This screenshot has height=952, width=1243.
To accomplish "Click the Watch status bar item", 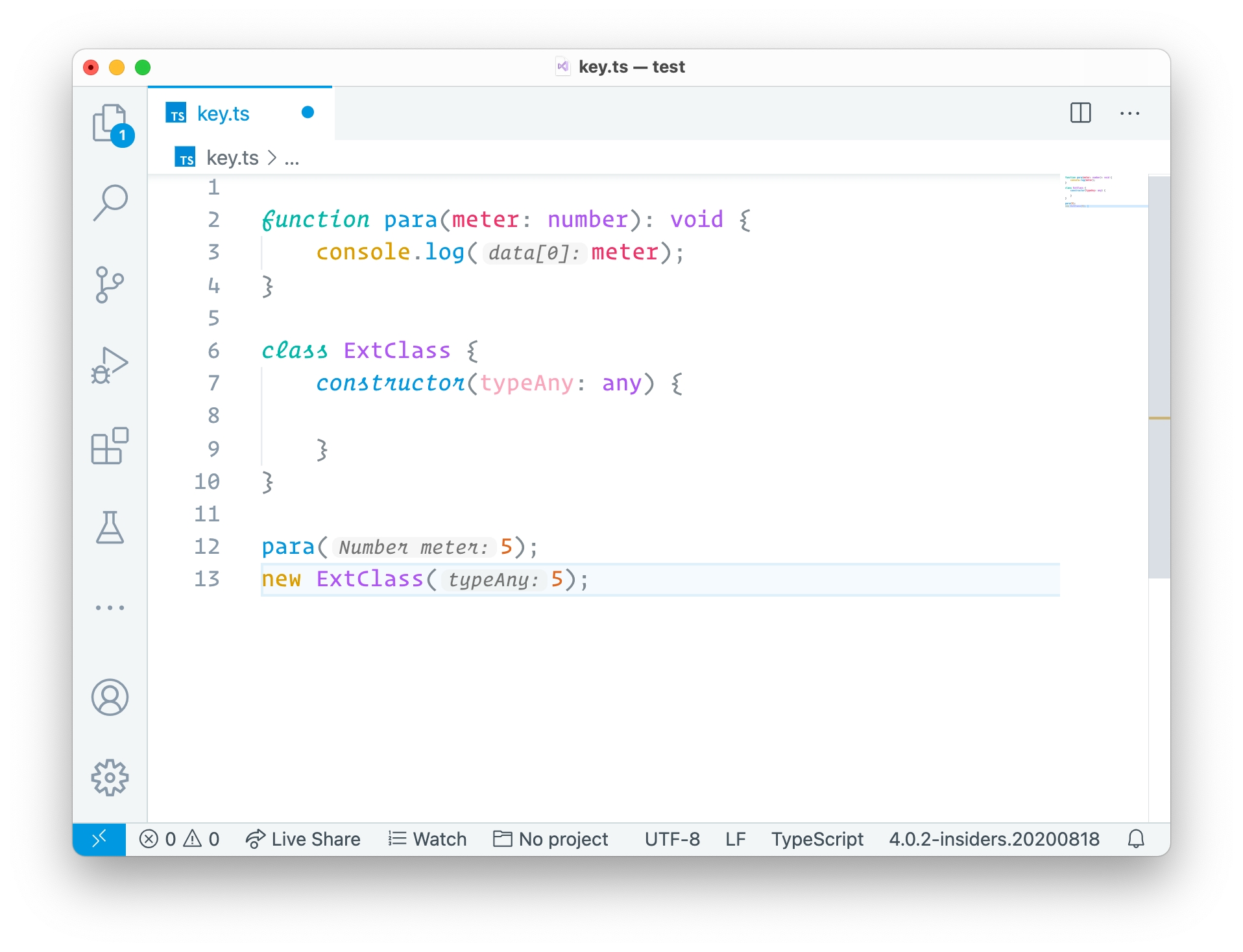I will point(428,839).
